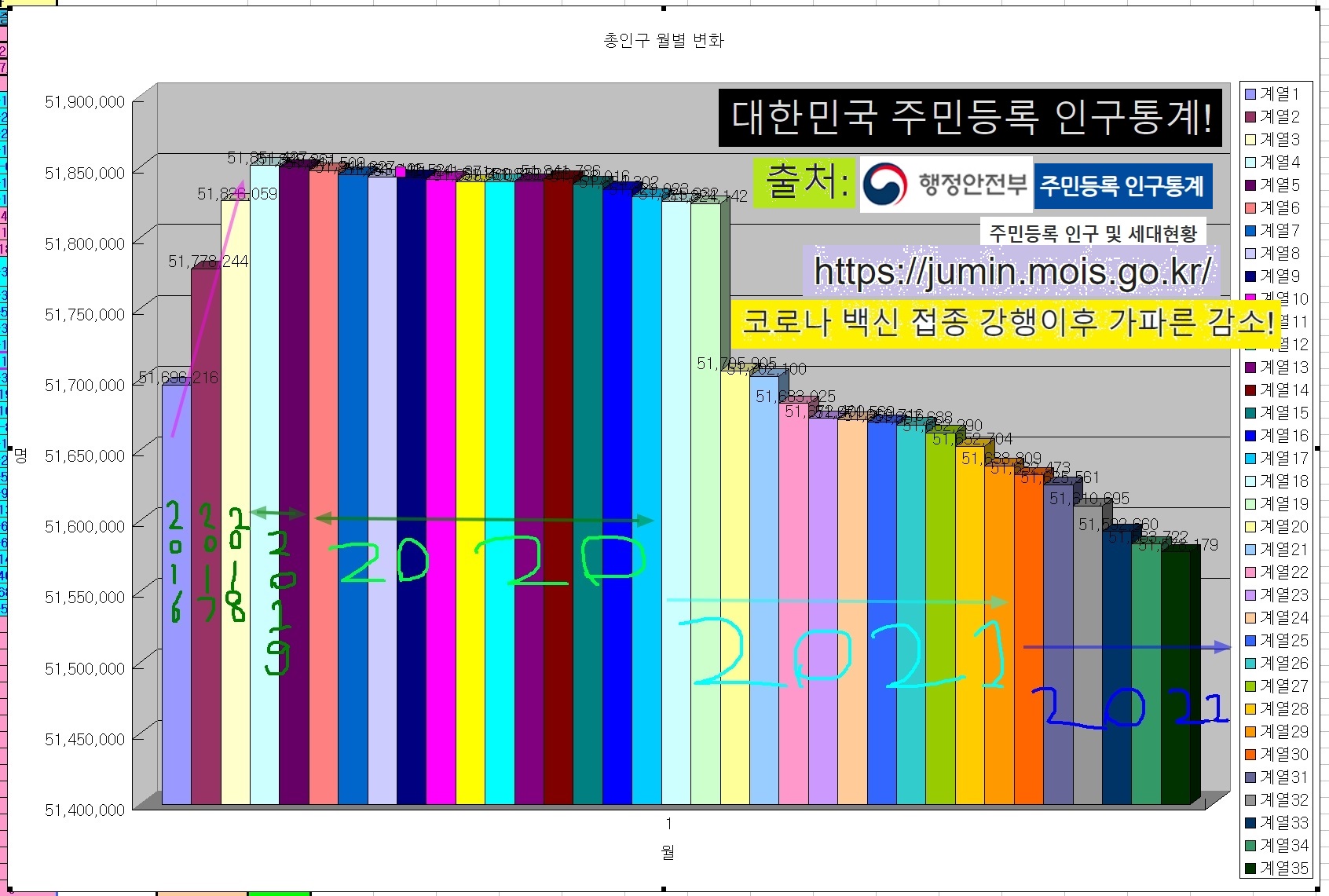Select the 51,900,000 axis label
This screenshot has height=896, width=1329.
click(x=85, y=102)
